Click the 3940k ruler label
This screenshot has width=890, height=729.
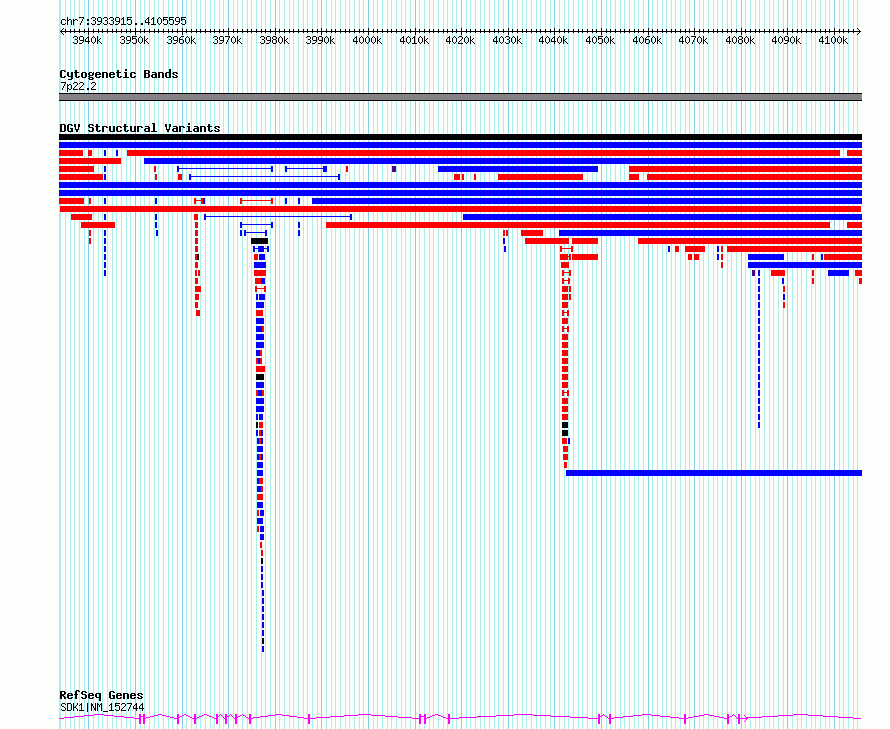point(87,40)
